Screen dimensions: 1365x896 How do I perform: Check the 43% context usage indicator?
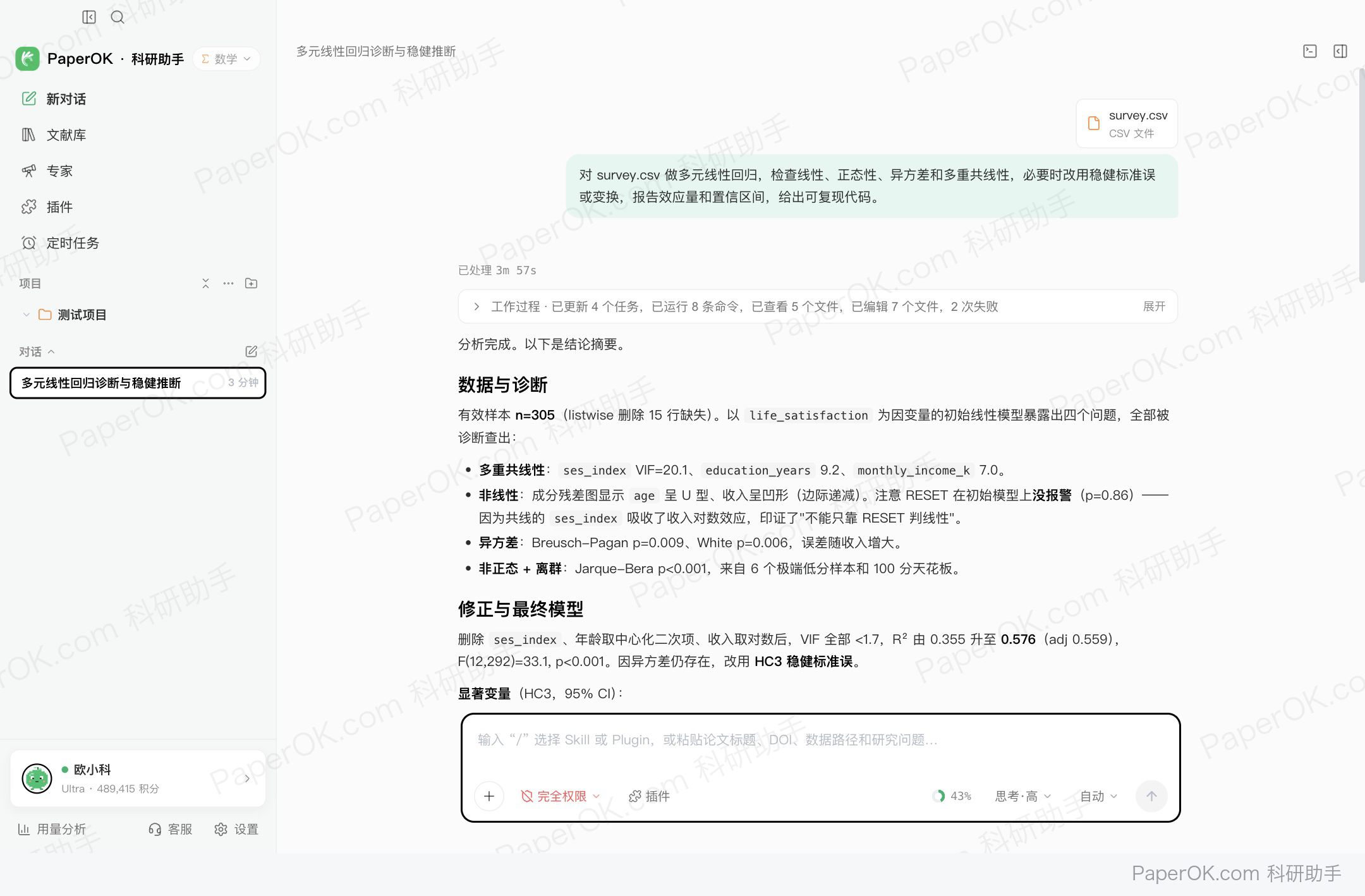click(x=952, y=796)
